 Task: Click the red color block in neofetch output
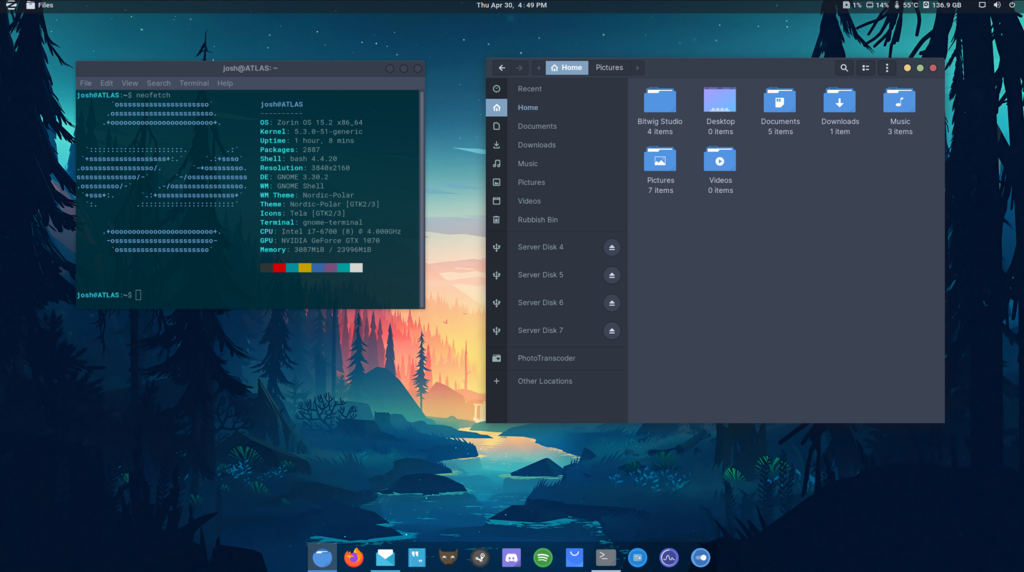click(x=279, y=267)
